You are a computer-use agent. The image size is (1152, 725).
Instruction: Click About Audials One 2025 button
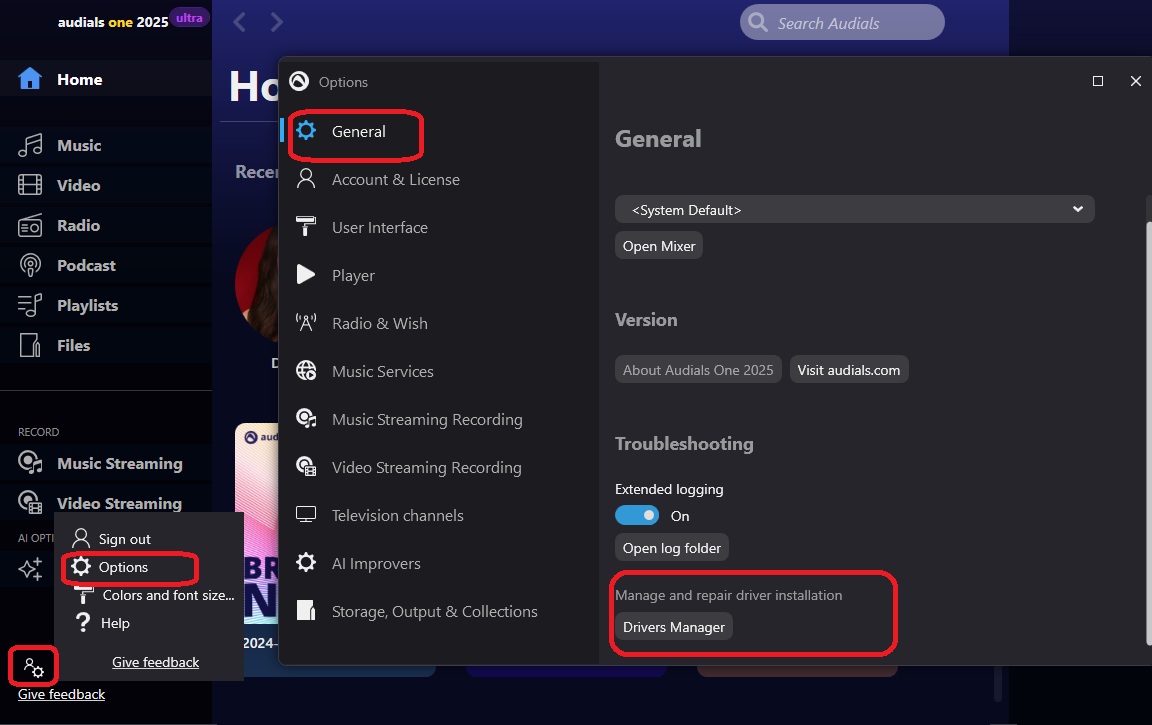pyautogui.click(x=698, y=370)
